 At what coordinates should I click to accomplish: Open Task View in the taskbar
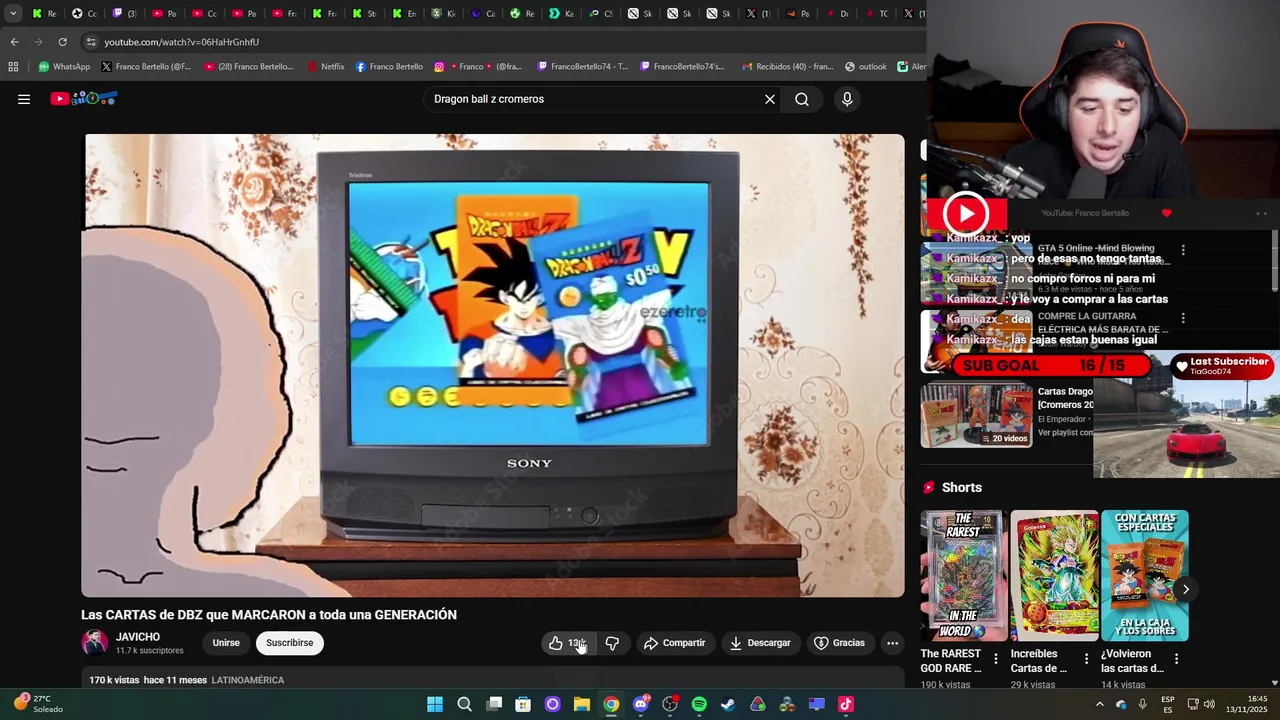[x=494, y=704]
